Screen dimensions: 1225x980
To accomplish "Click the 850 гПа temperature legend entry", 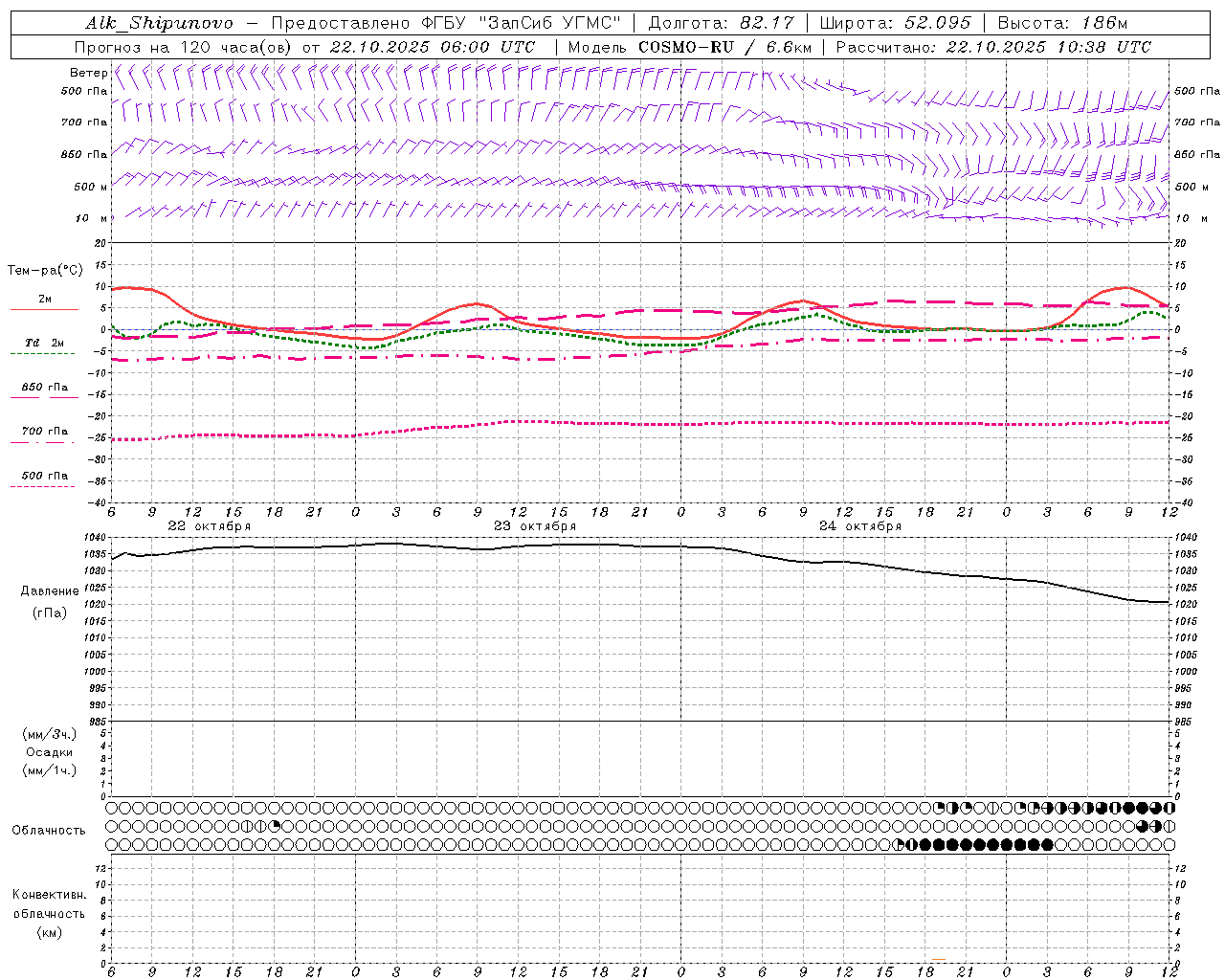I will (44, 388).
